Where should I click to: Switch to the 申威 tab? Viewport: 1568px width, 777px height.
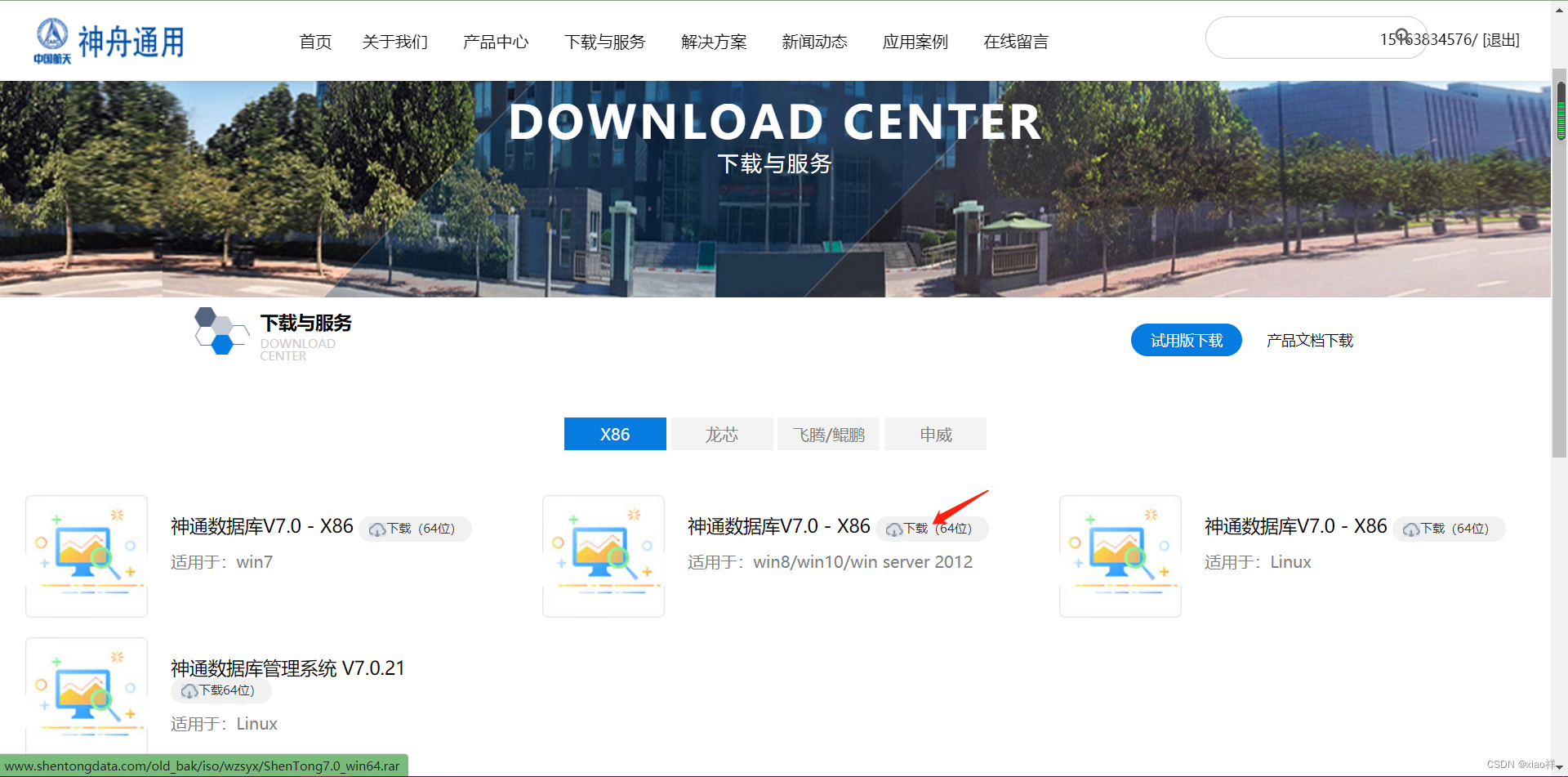pos(936,434)
